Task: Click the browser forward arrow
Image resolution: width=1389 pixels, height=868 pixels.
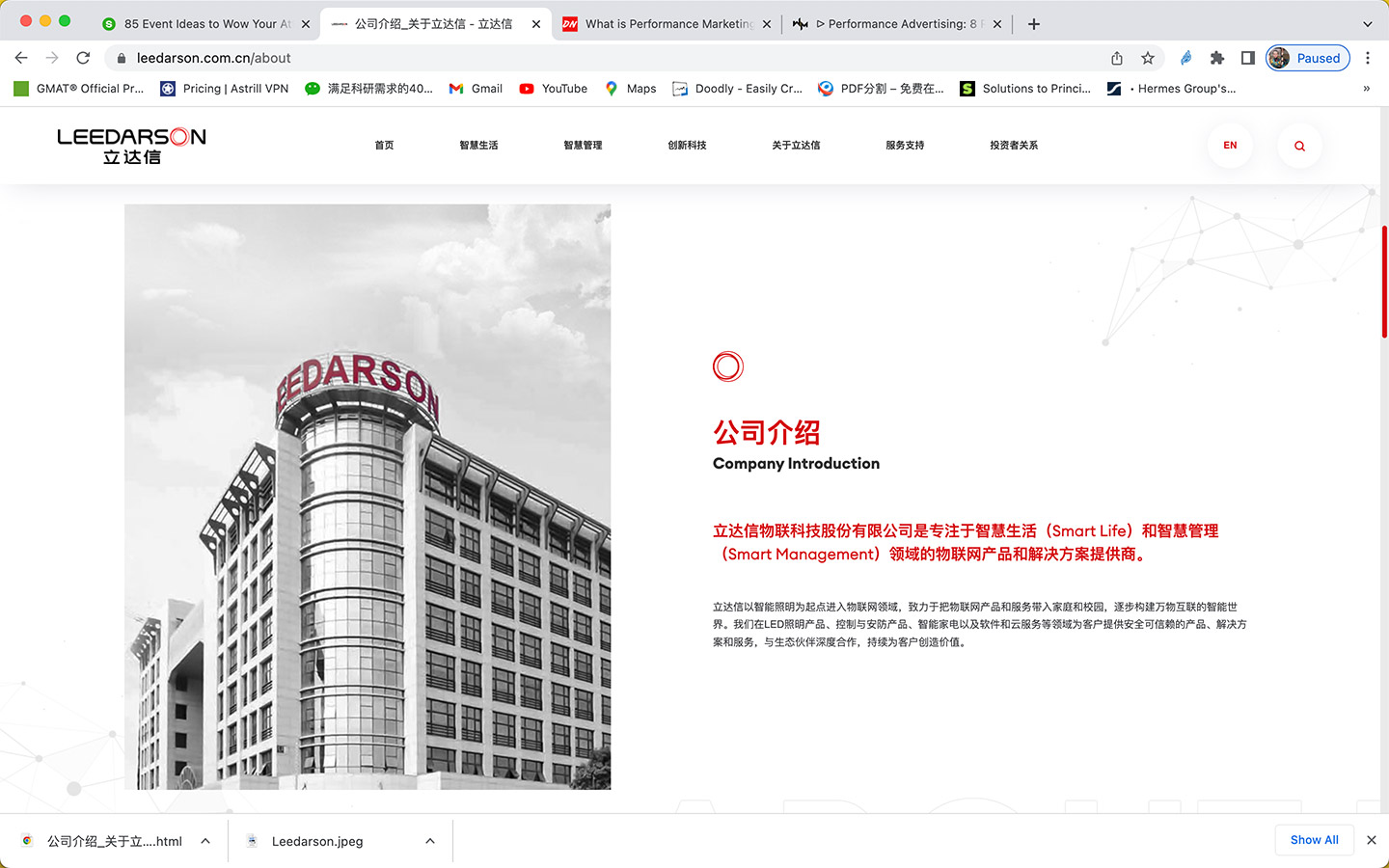Action: tap(52, 58)
